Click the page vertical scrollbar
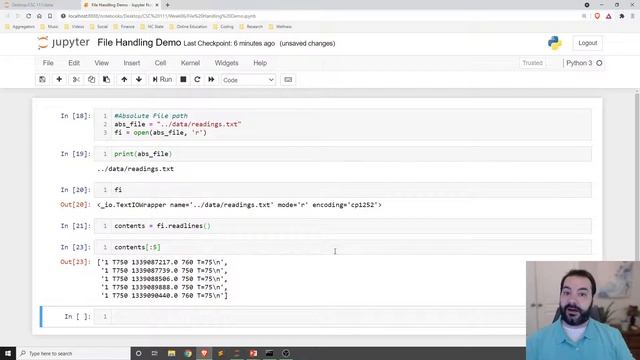 pos(637,176)
